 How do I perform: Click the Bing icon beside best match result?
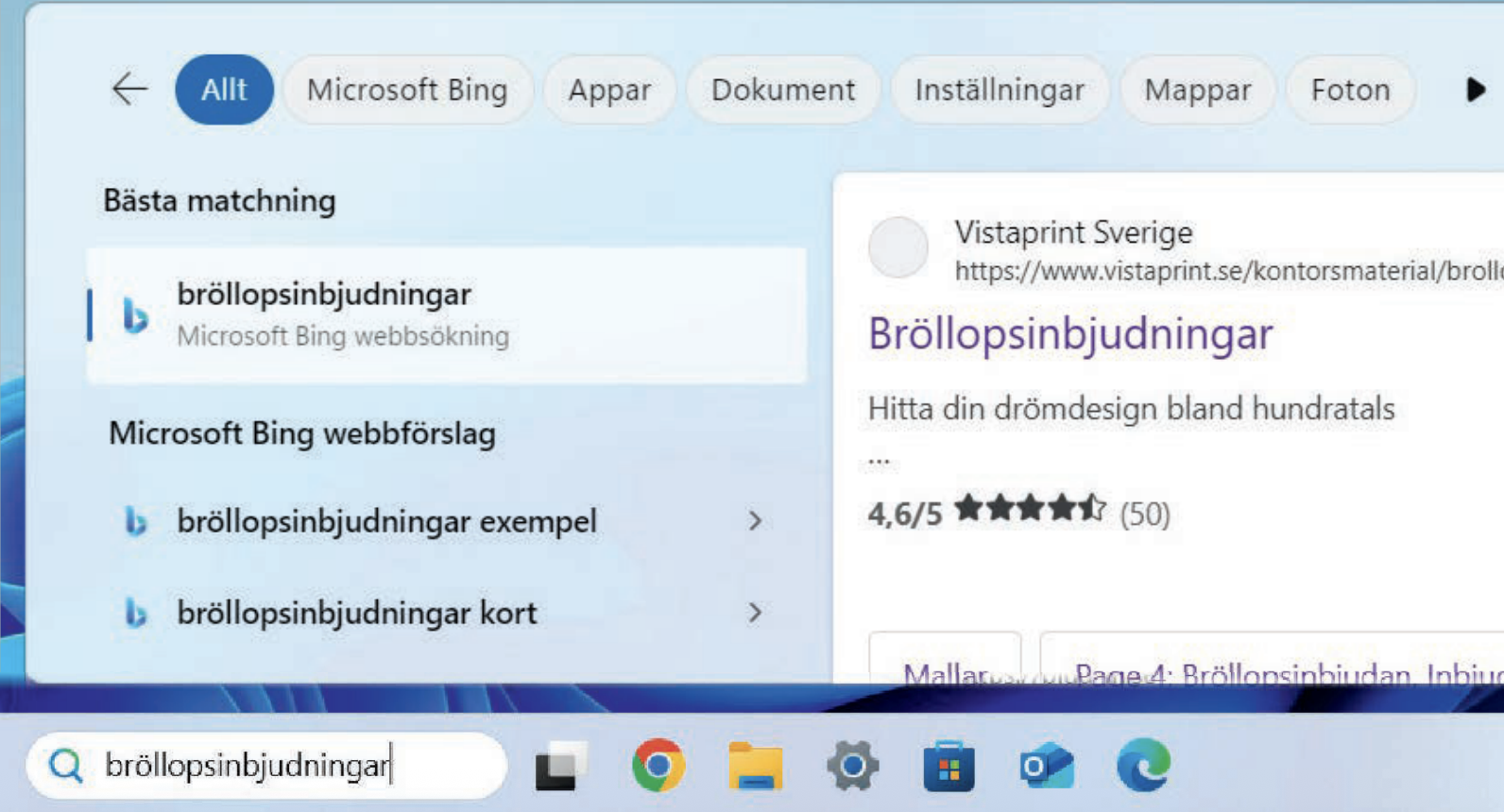coord(136,315)
